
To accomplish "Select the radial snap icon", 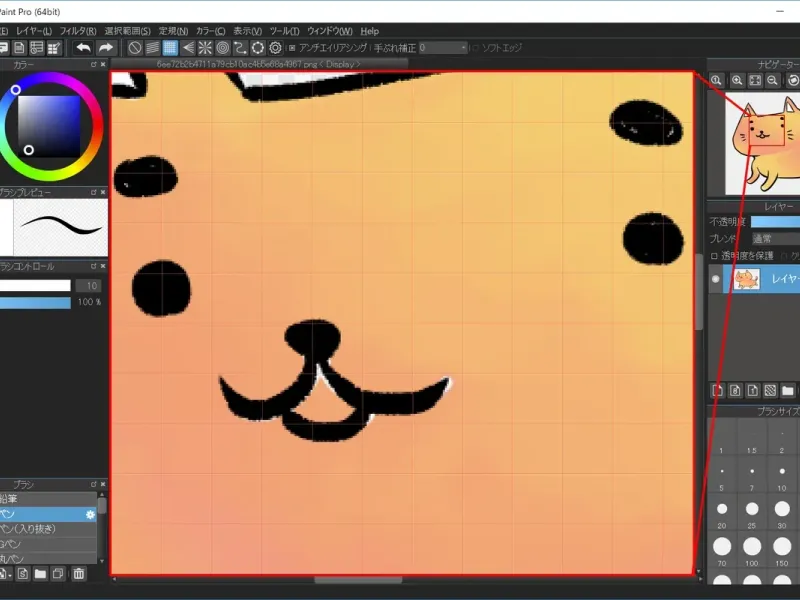I will [204, 47].
